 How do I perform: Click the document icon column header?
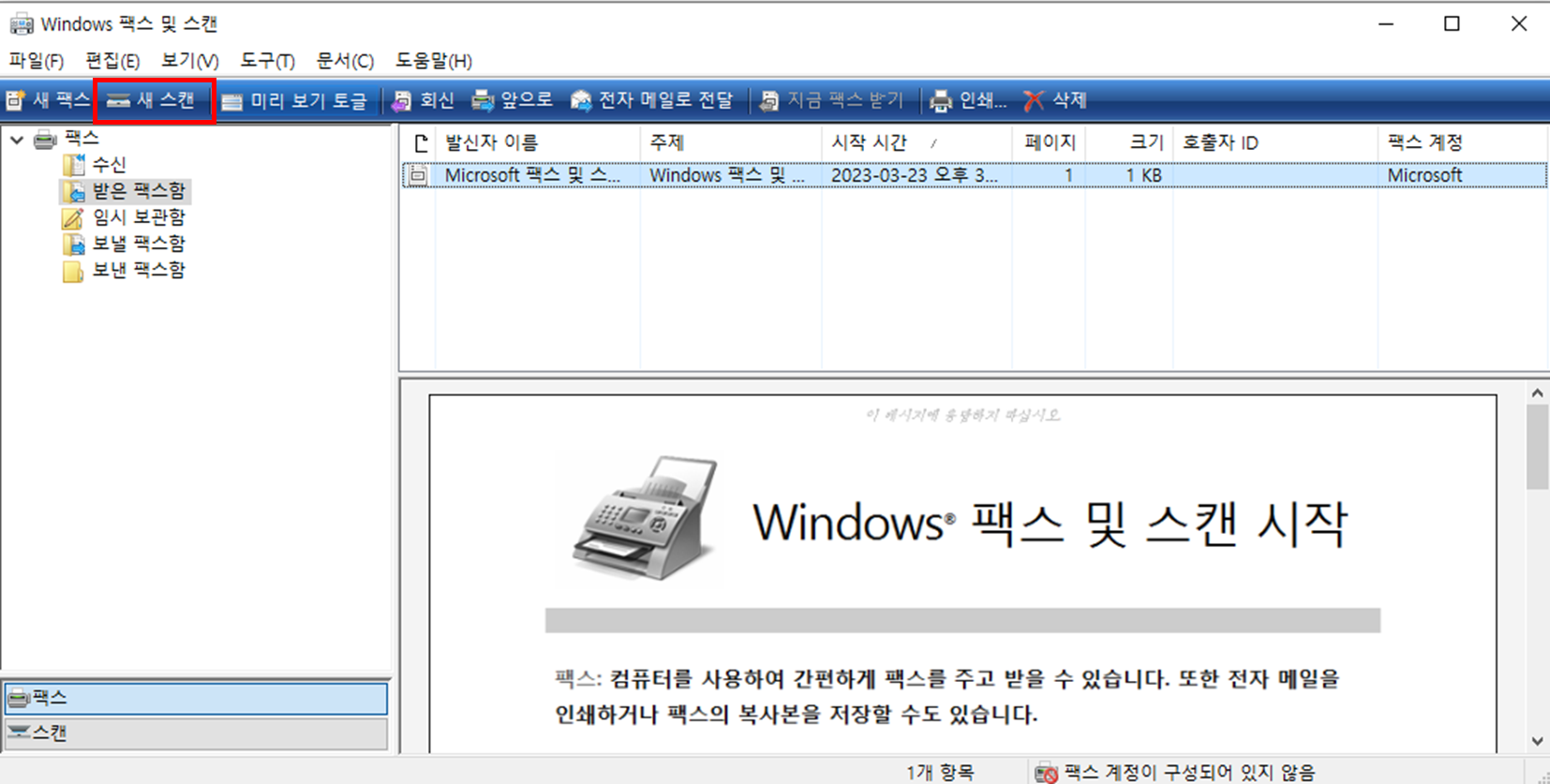tap(420, 142)
